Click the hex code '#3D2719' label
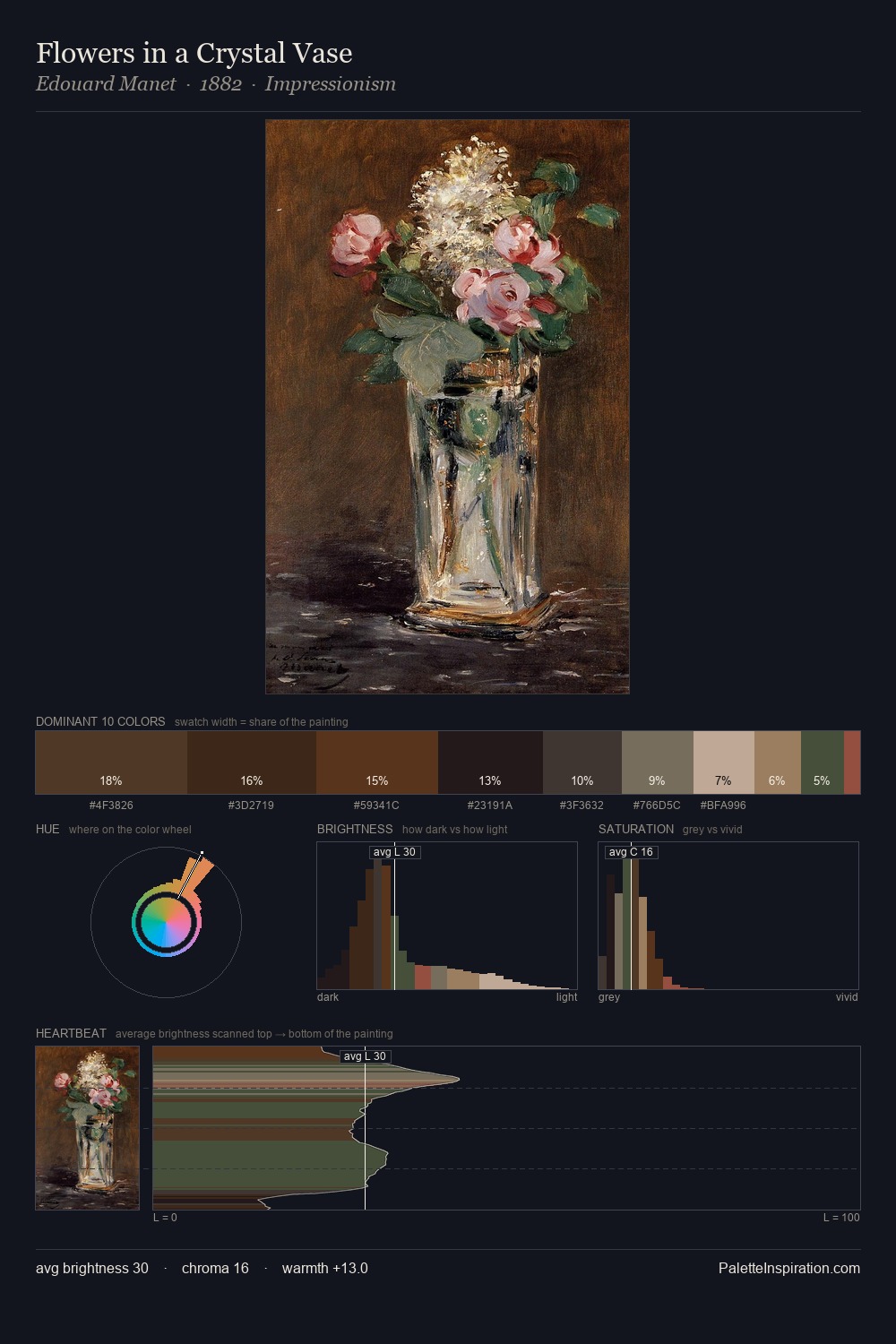This screenshot has width=896, height=1344. 252,805
